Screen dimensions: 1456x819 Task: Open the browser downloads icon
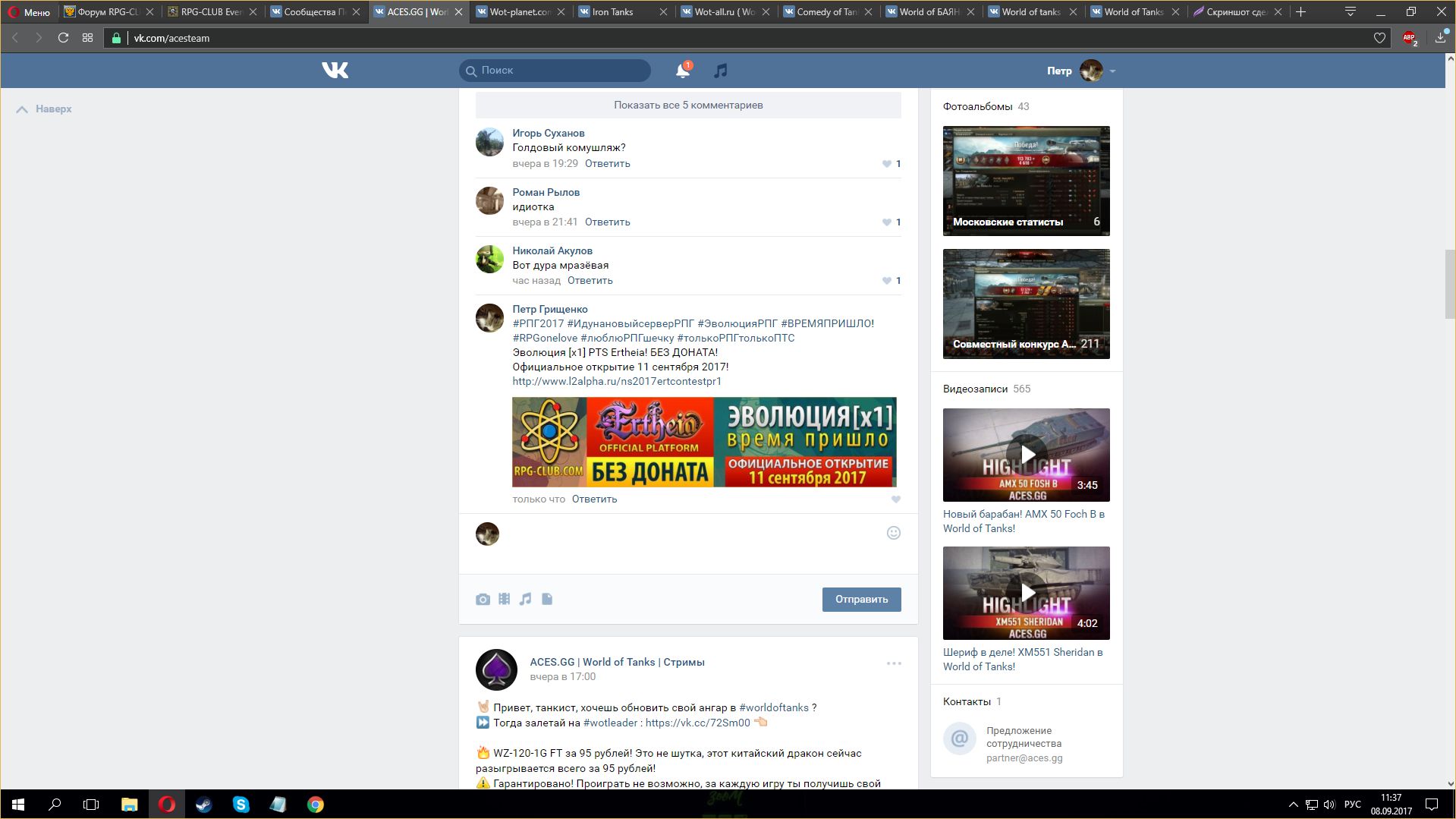tap(1440, 38)
